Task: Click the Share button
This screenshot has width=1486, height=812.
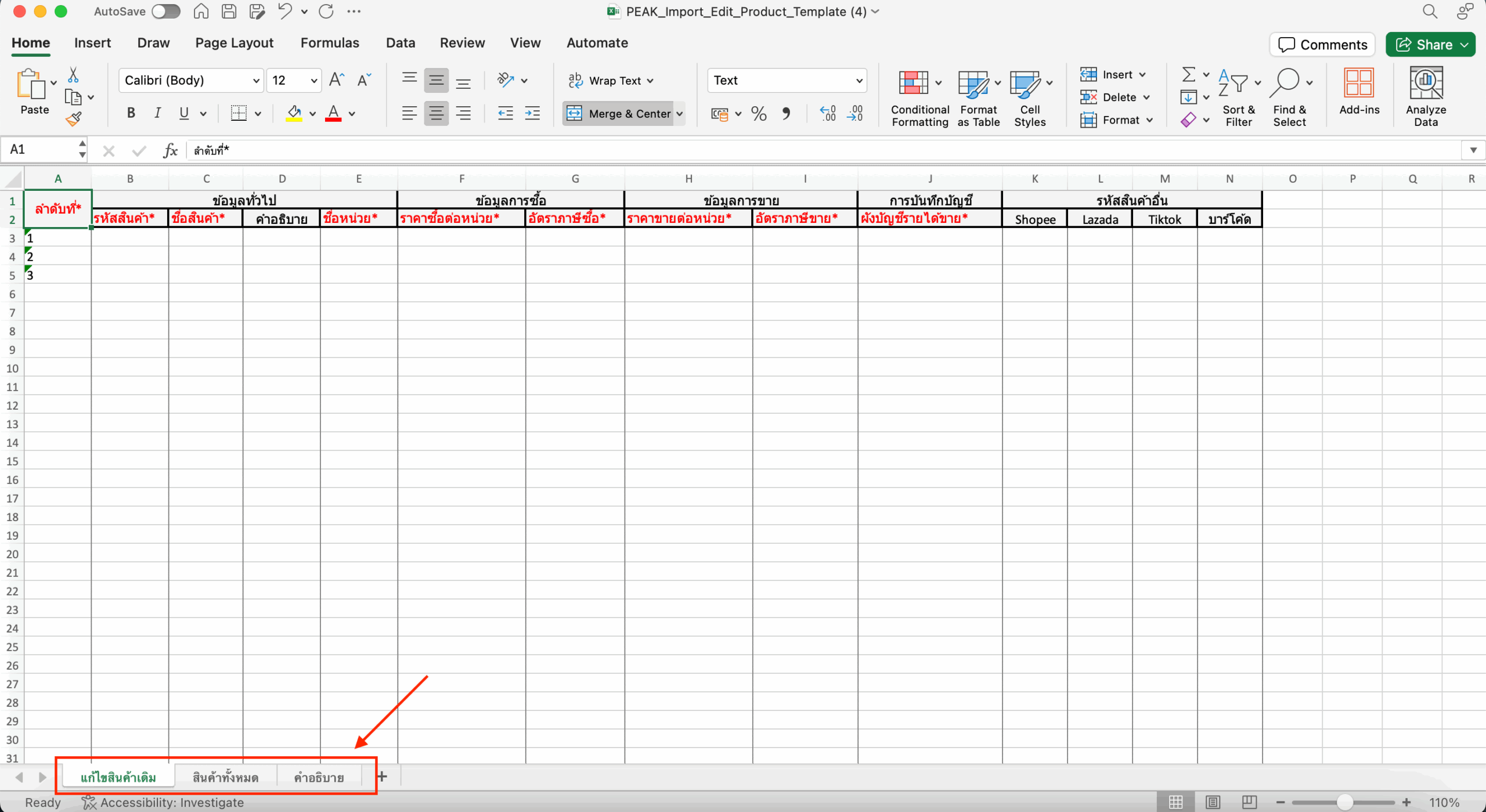Action: click(x=1430, y=44)
